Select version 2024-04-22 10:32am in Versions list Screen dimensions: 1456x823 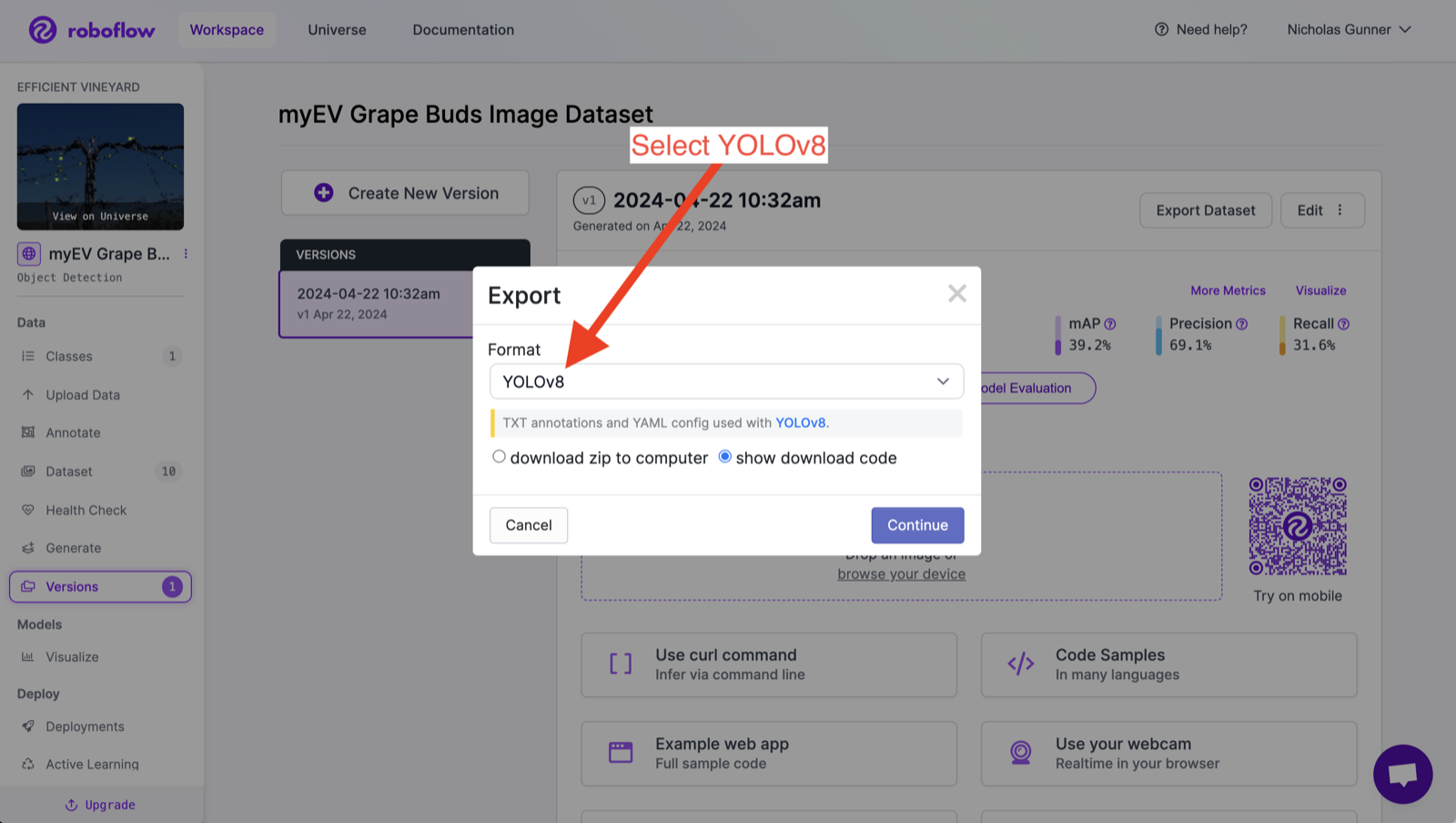pyautogui.click(x=376, y=303)
